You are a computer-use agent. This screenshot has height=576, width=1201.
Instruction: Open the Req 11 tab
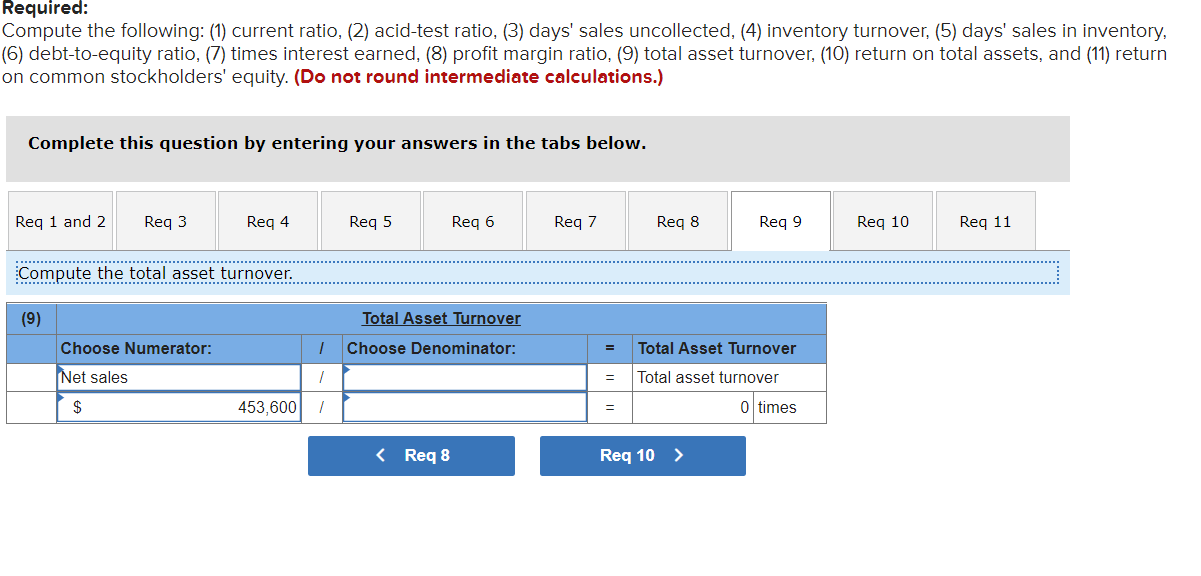coord(985,220)
